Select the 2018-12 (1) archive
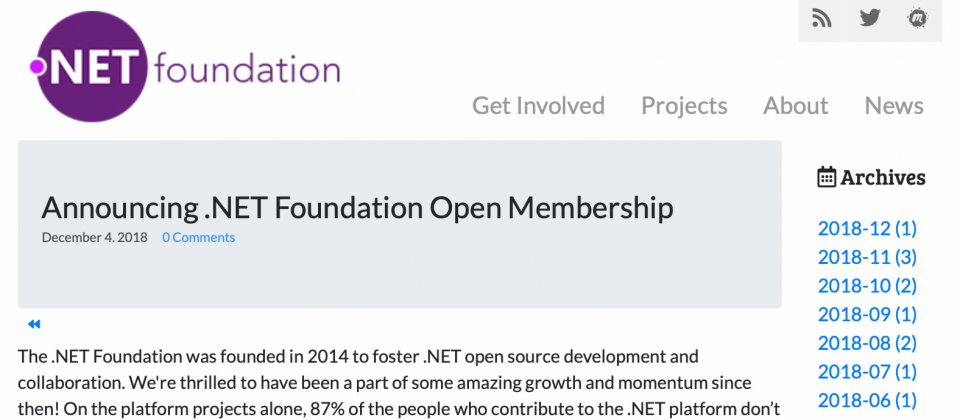This screenshot has height=420, width=960. (868, 228)
